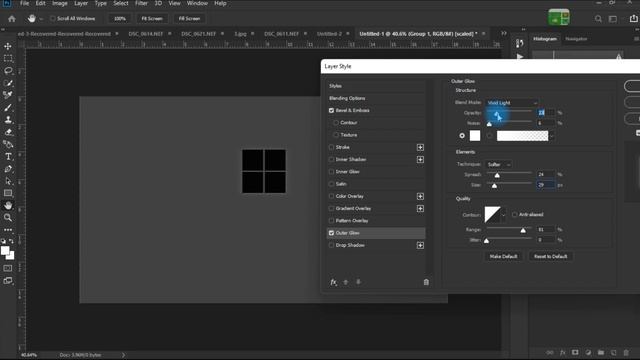Add another Stroke with its plus icon
The image size is (640, 360).
(420, 147)
